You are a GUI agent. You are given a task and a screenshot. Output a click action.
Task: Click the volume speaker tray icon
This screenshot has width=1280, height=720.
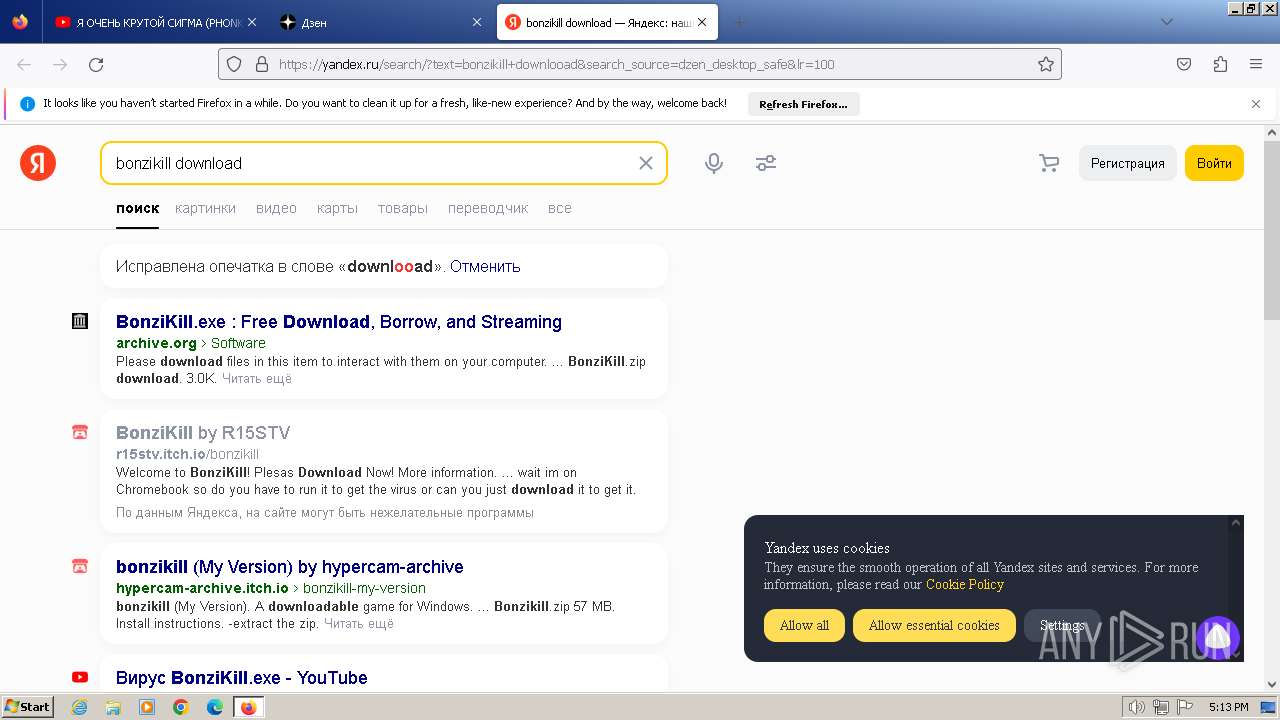click(x=1137, y=707)
